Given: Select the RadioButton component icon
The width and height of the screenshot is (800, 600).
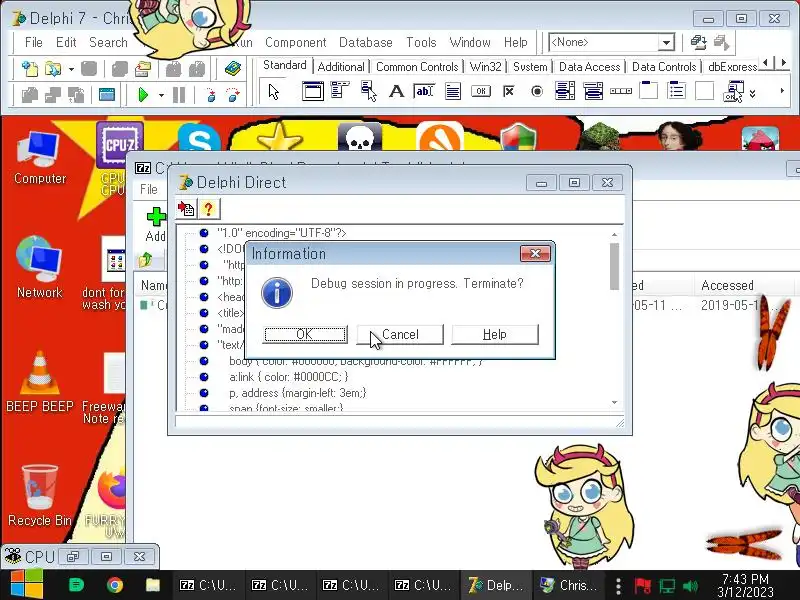Looking at the screenshot, I should pos(537,92).
